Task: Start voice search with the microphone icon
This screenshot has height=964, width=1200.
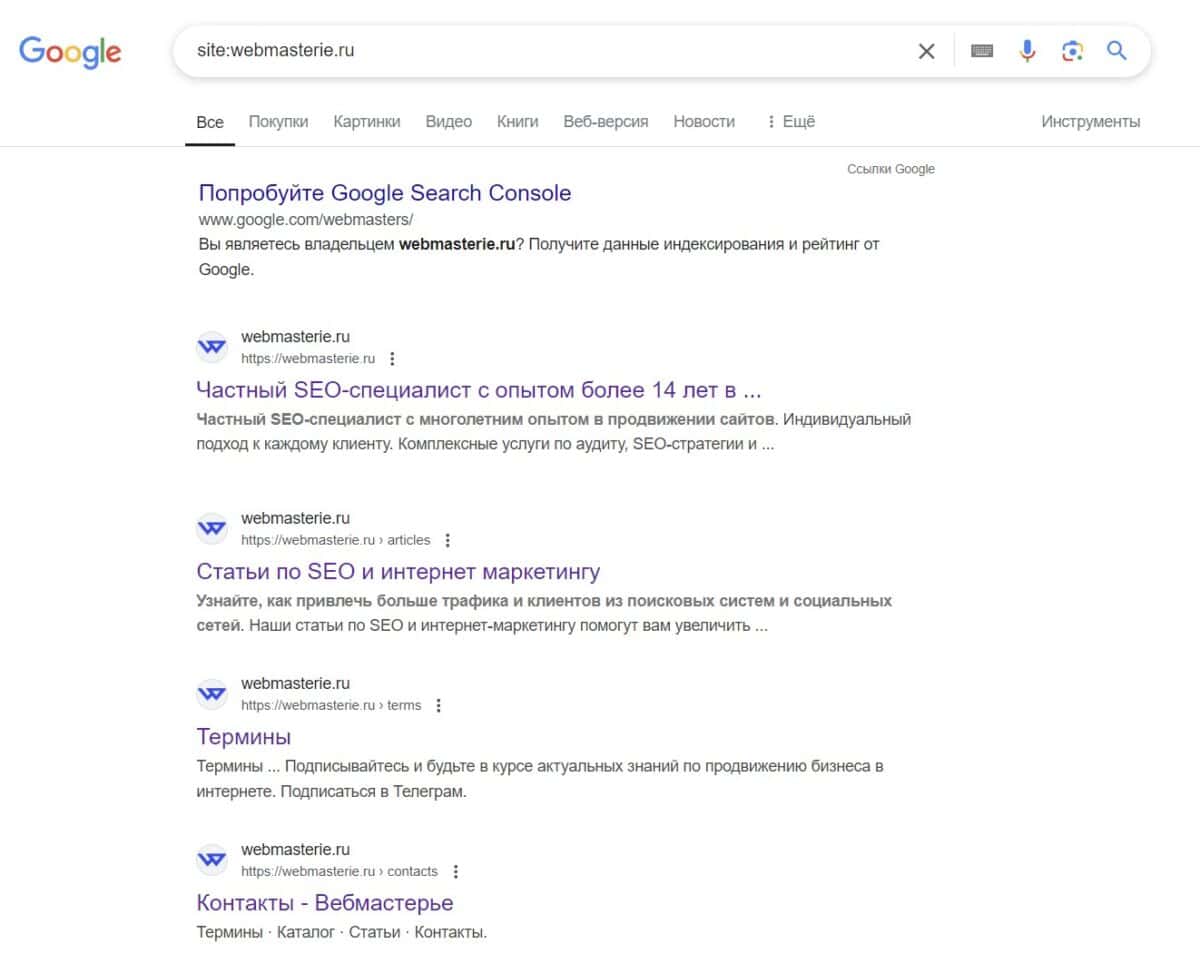Action: coord(1027,51)
